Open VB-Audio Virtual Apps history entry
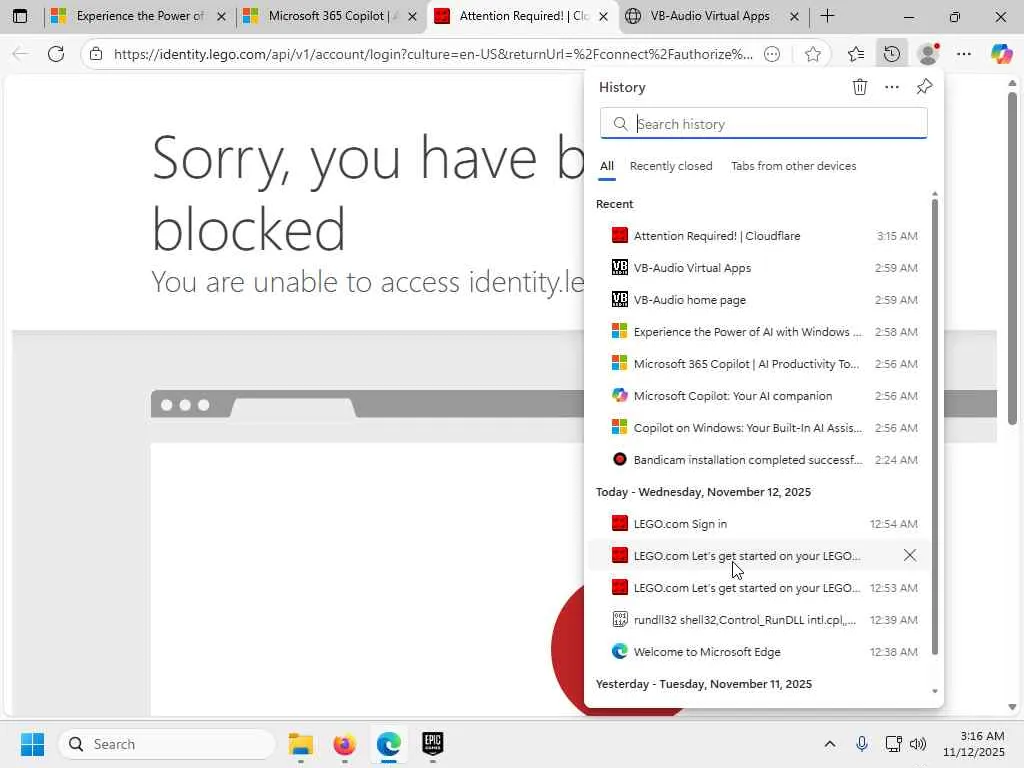The image size is (1024, 768). [x=758, y=268]
